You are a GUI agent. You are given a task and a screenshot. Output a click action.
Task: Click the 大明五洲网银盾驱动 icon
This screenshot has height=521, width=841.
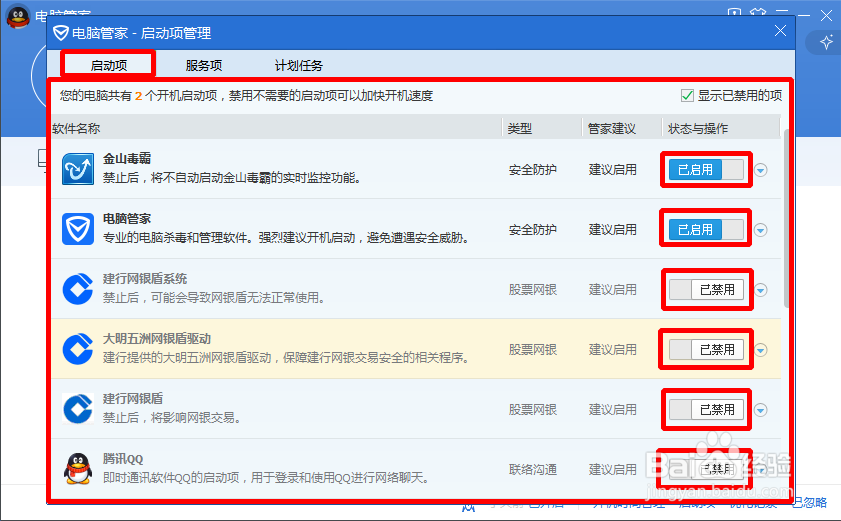78,349
